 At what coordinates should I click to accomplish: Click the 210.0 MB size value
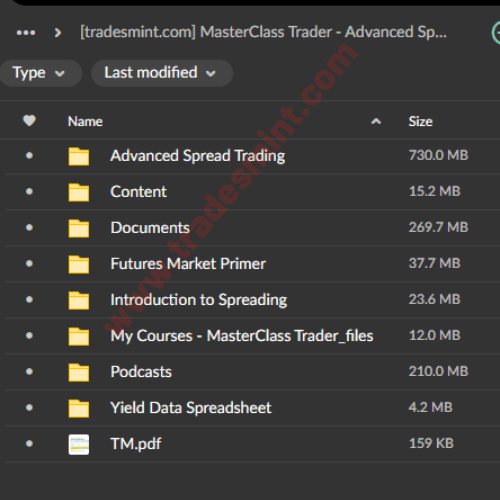438,371
